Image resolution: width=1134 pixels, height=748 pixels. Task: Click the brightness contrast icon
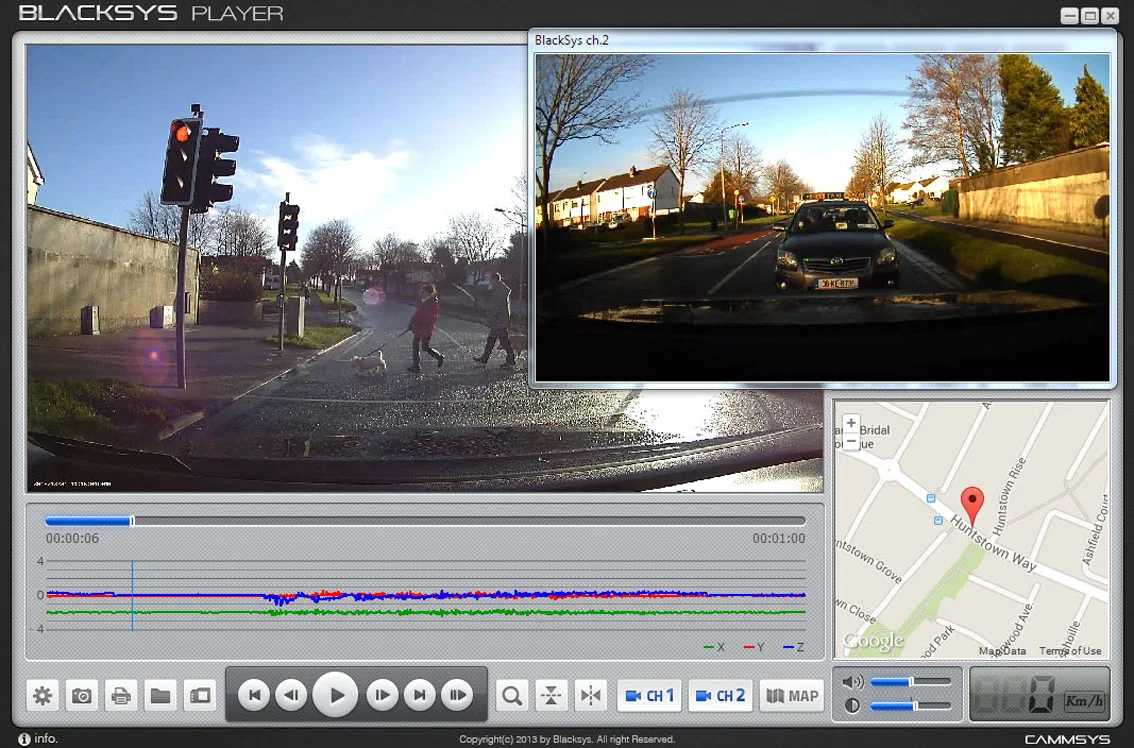tap(852, 705)
